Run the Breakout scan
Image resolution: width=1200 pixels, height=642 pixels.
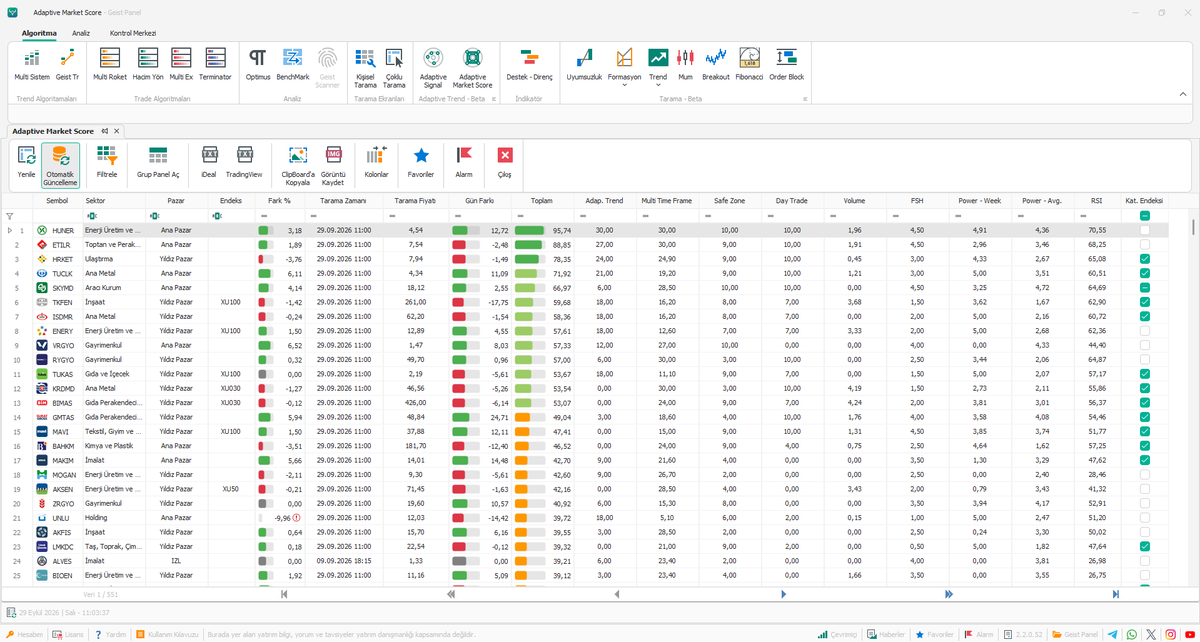point(716,65)
